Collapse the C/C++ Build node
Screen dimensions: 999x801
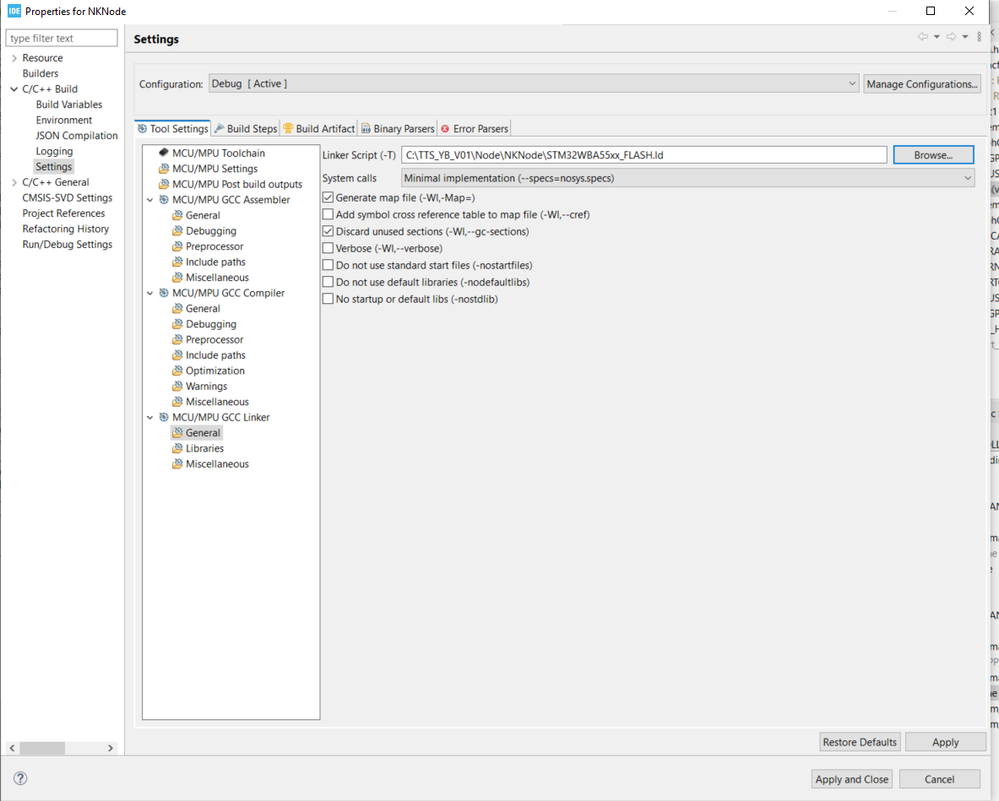click(x=14, y=89)
